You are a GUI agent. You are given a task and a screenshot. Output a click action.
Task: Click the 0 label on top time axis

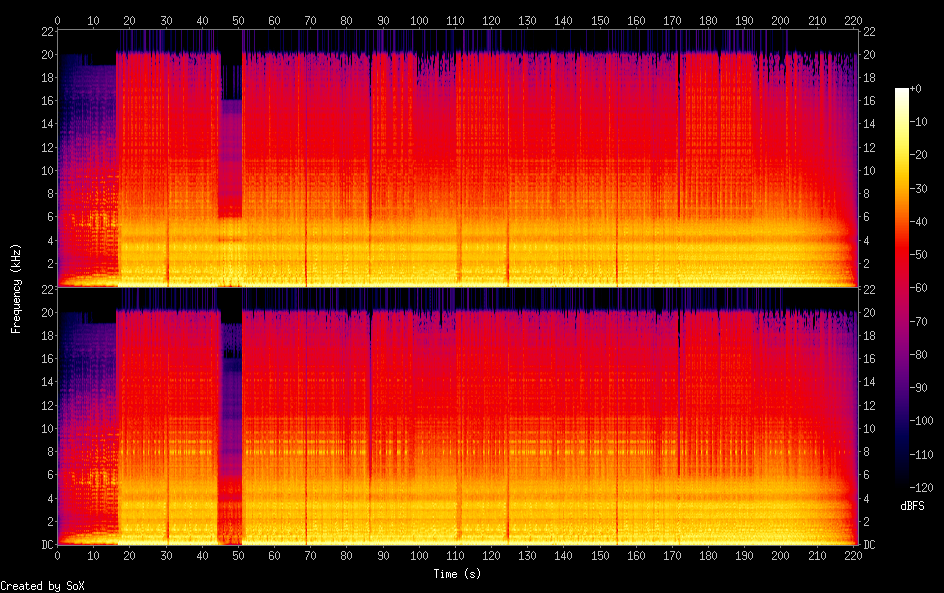click(57, 20)
